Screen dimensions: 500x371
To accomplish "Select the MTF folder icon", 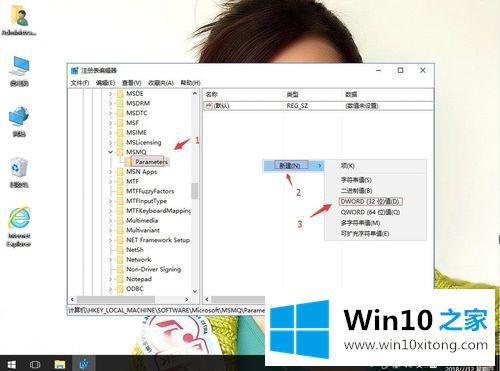I will tap(120, 181).
